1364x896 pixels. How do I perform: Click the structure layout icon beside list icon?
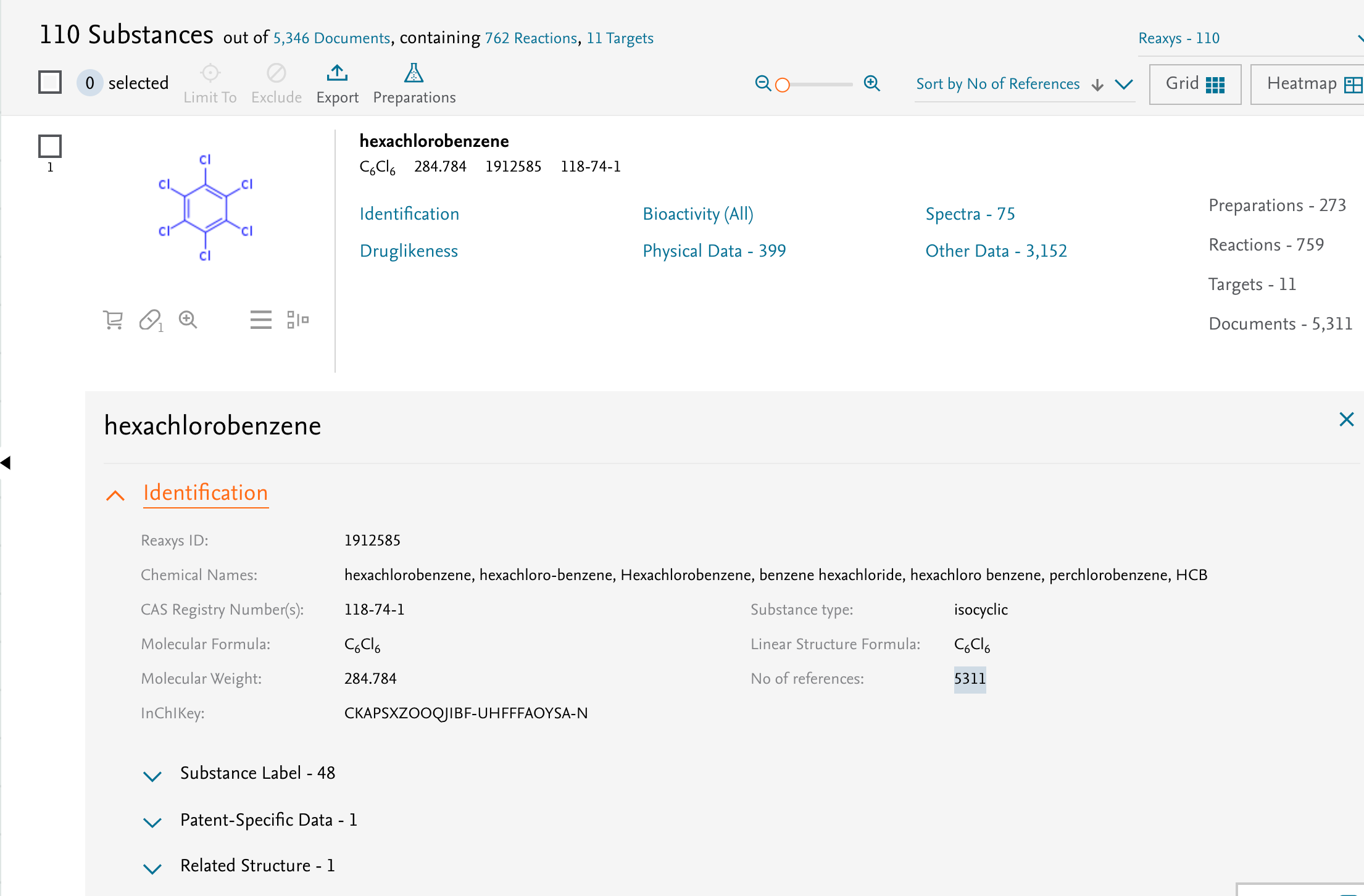pos(297,320)
